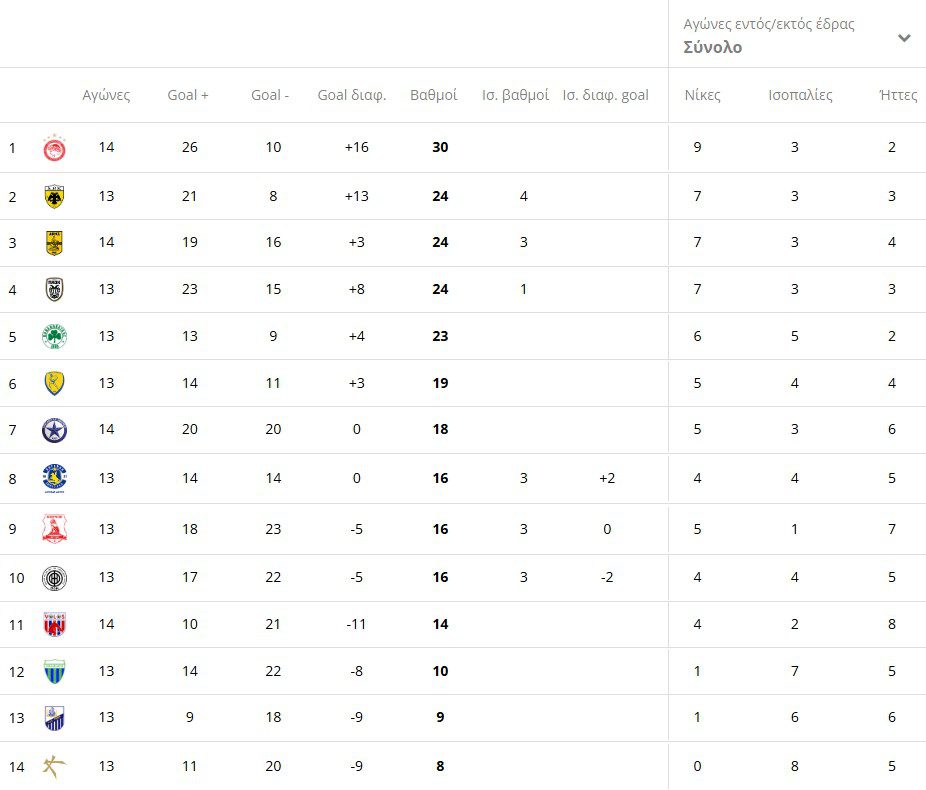Click the Αγώνες column header
Viewport: 926px width, 790px height.
pyautogui.click(x=106, y=95)
